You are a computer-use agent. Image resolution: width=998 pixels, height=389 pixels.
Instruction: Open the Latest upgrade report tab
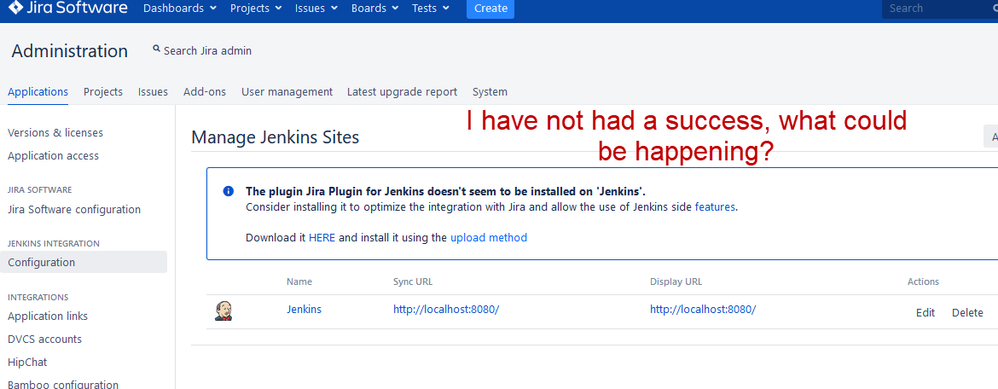(402, 92)
